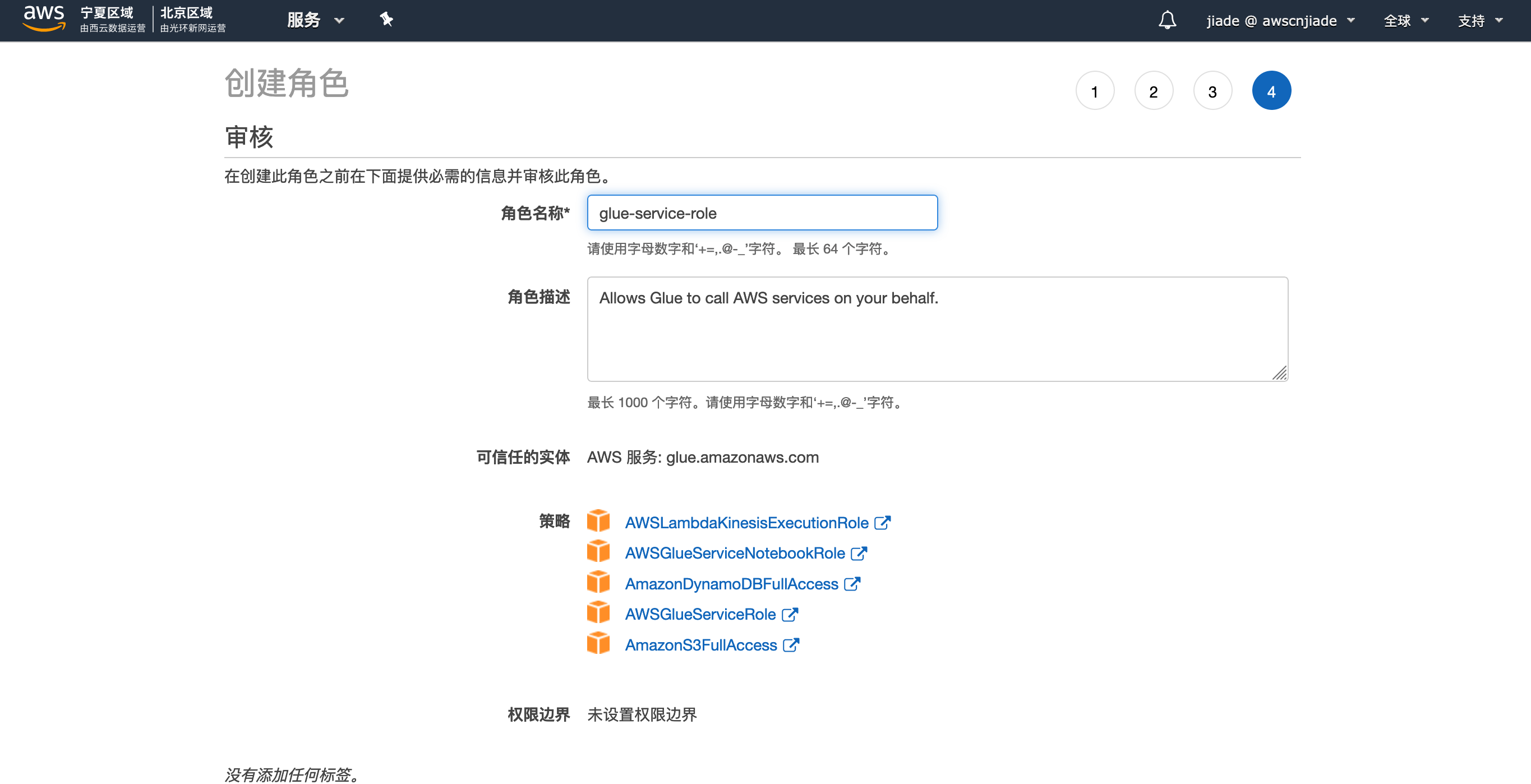The image size is (1531, 784).
Task: Open the 支持 support menu
Action: pyautogui.click(x=1479, y=21)
